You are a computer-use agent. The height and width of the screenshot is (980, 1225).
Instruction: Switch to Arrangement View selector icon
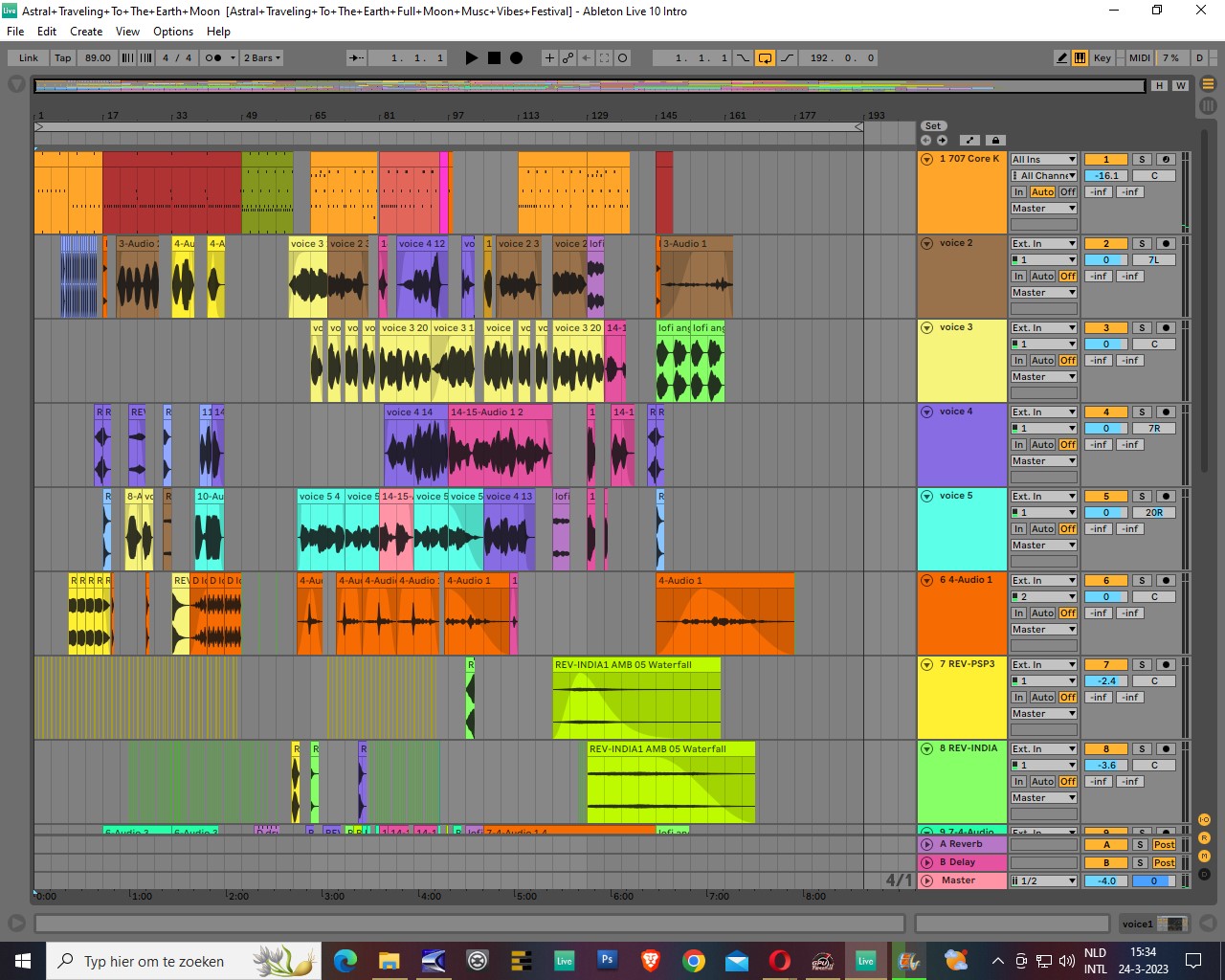click(x=1208, y=83)
